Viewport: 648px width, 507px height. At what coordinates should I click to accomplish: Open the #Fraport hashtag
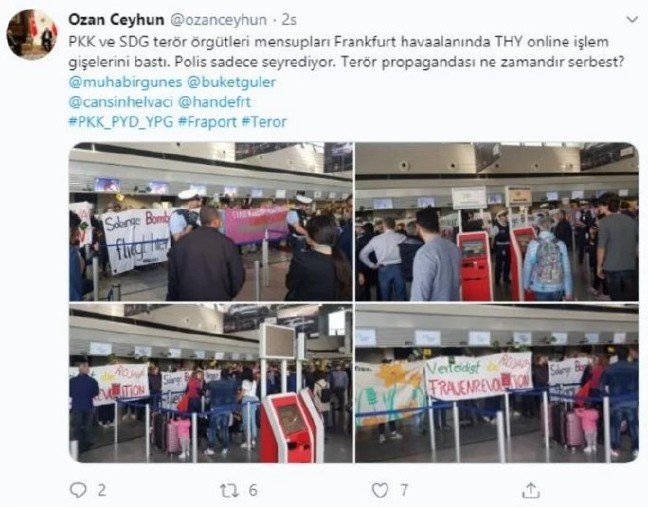coord(207,122)
